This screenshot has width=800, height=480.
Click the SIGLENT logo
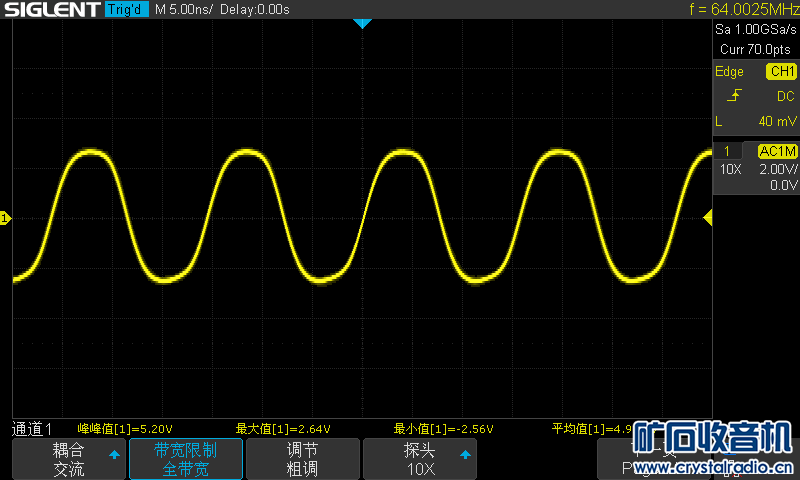[x=52, y=9]
